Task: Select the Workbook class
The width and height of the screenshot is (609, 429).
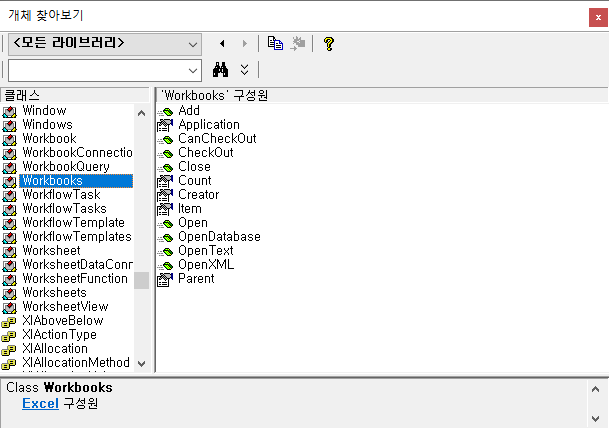Action: (49, 139)
